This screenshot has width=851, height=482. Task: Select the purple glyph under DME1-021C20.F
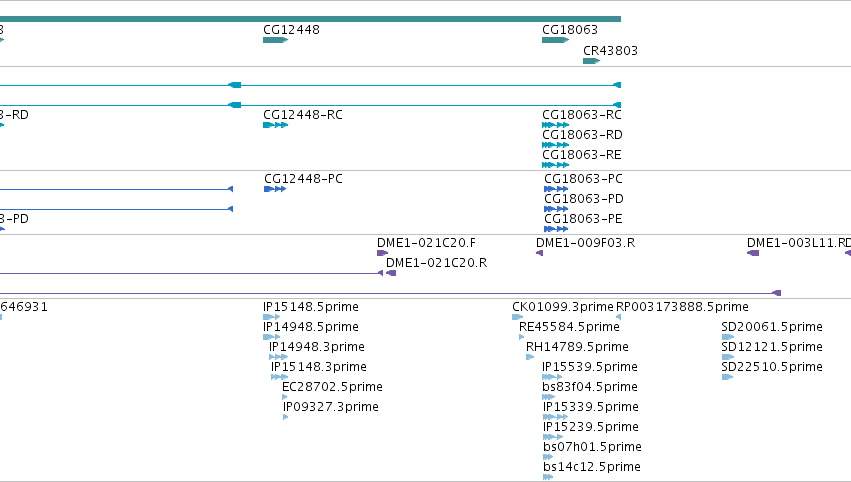coord(383,253)
